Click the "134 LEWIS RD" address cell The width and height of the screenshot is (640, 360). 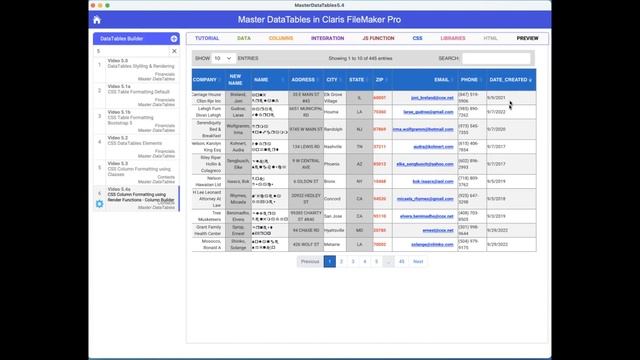(306, 147)
